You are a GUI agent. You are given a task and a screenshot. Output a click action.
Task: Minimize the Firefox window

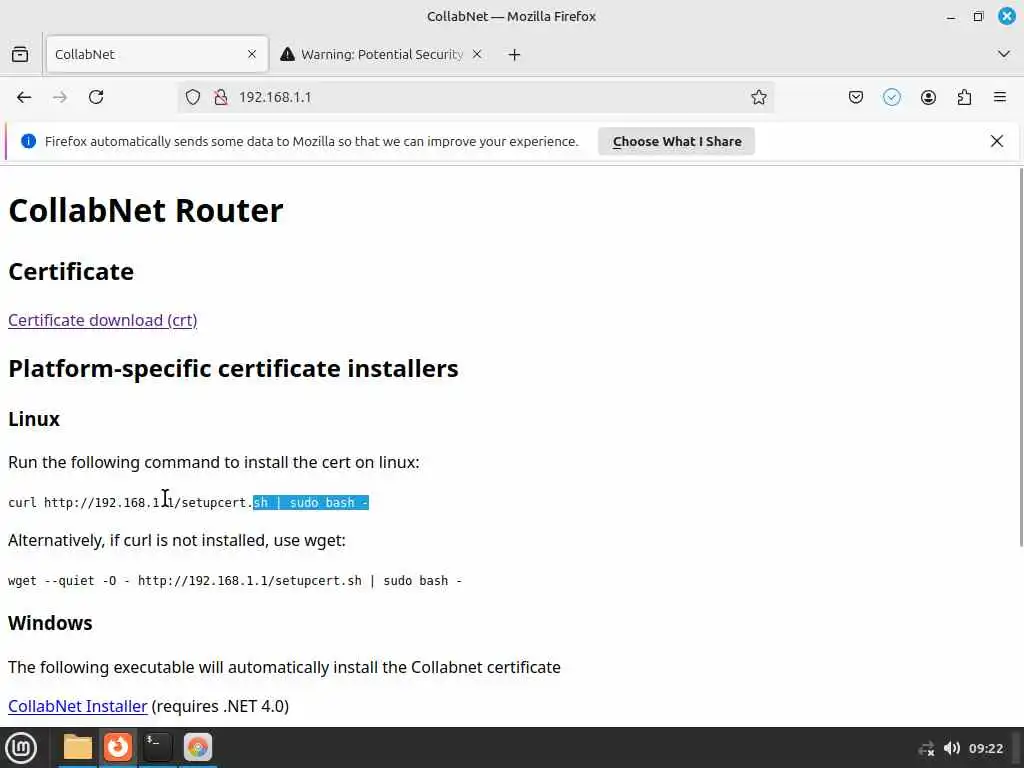(951, 16)
